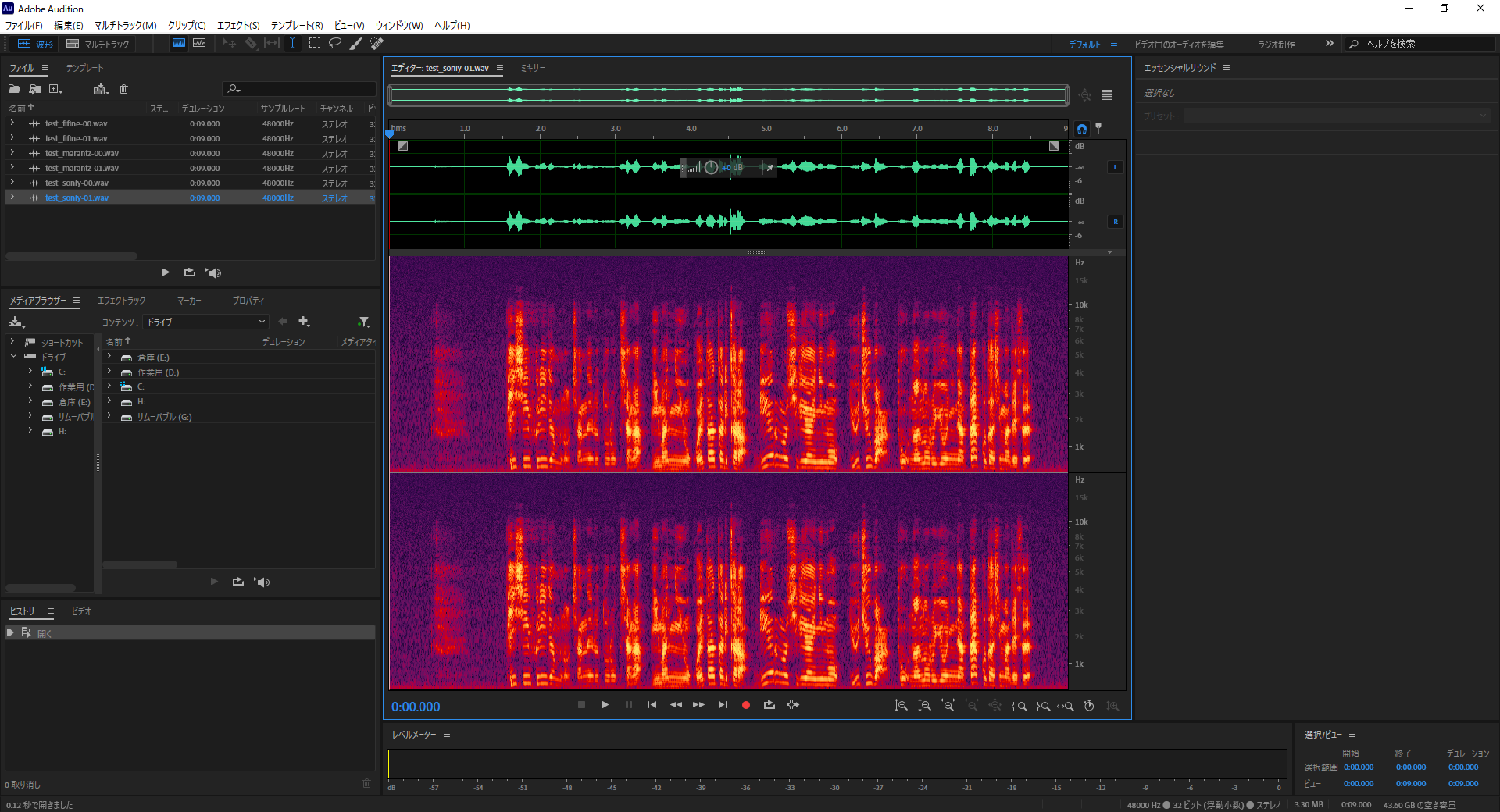Toggle timeline snapping magnet icon
Viewport: 1500px width, 812px height.
1082,129
